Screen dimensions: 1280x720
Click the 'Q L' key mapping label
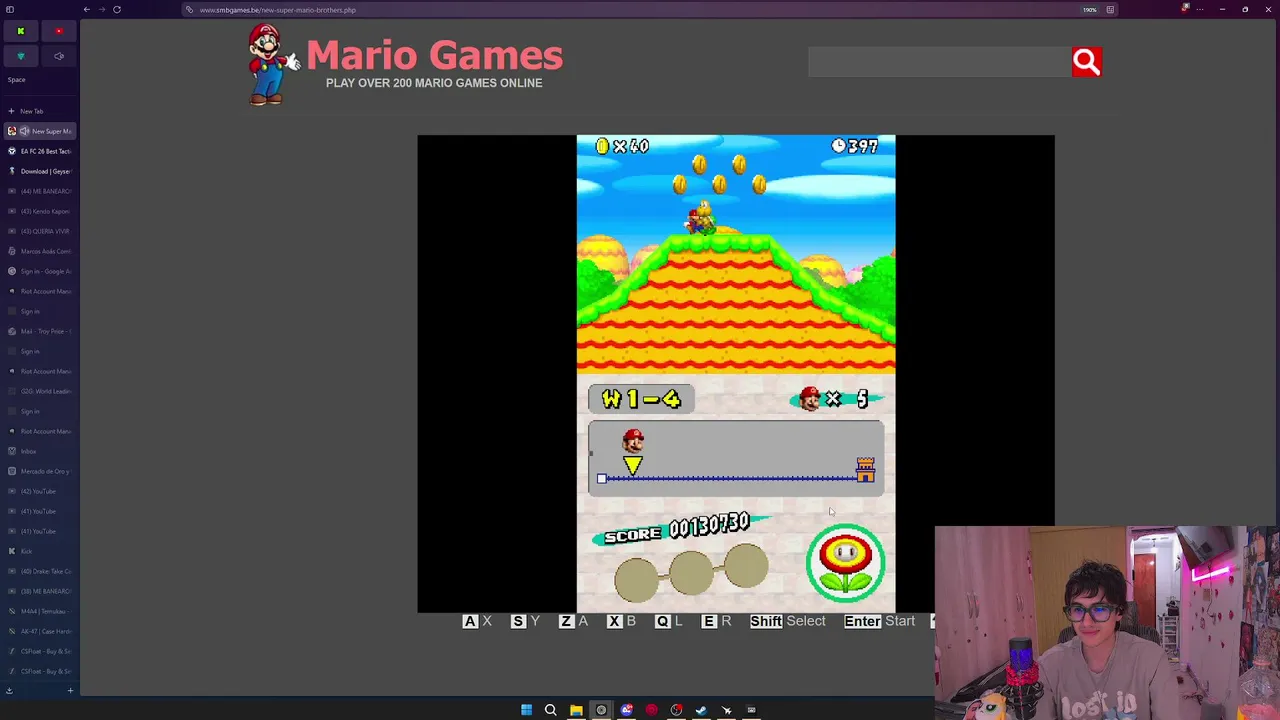[668, 621]
